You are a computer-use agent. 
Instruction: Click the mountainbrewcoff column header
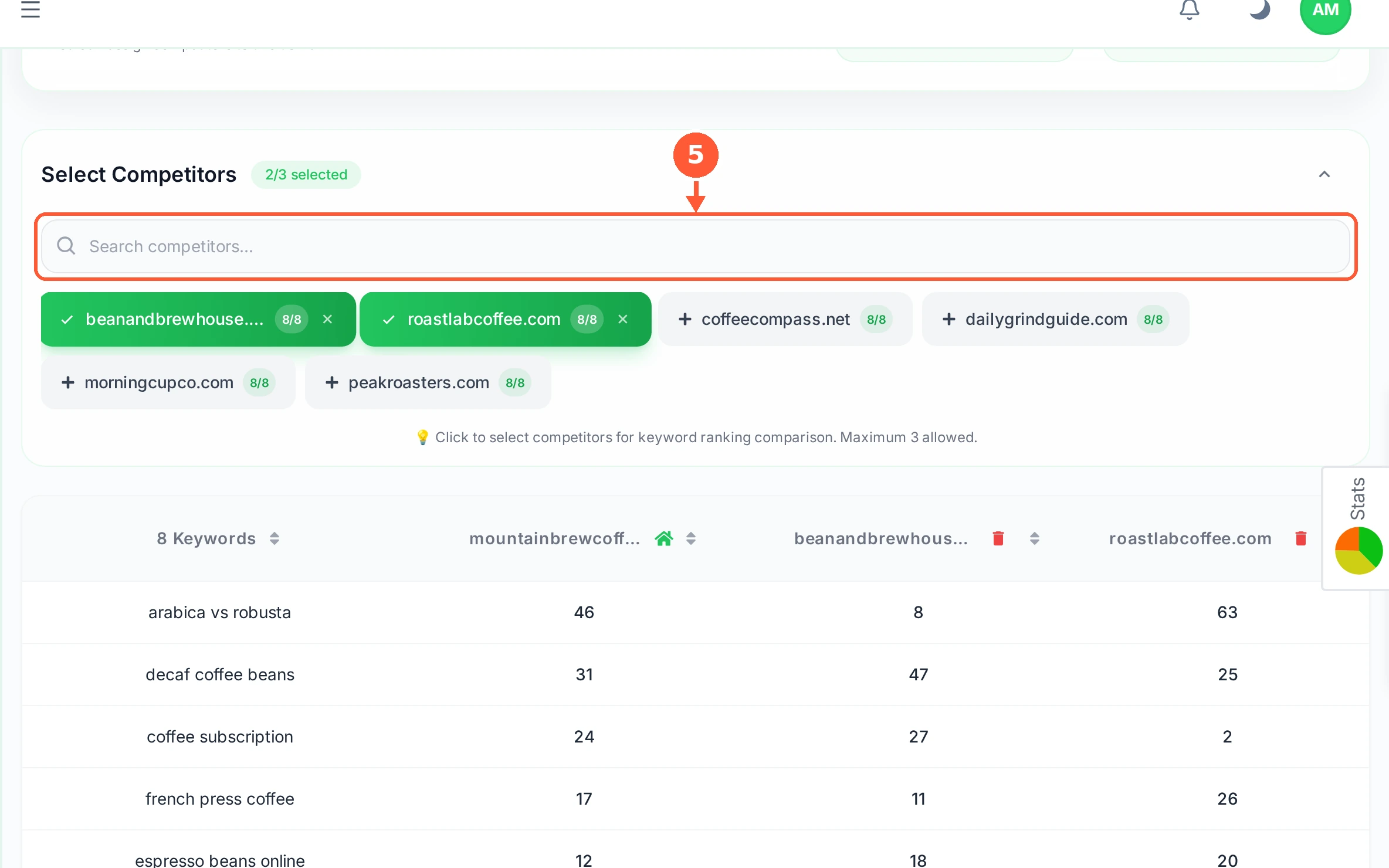point(554,538)
